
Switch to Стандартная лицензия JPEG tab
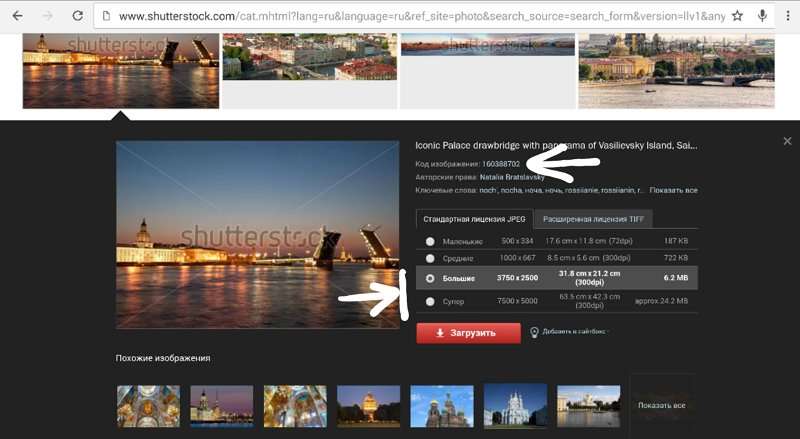click(474, 219)
